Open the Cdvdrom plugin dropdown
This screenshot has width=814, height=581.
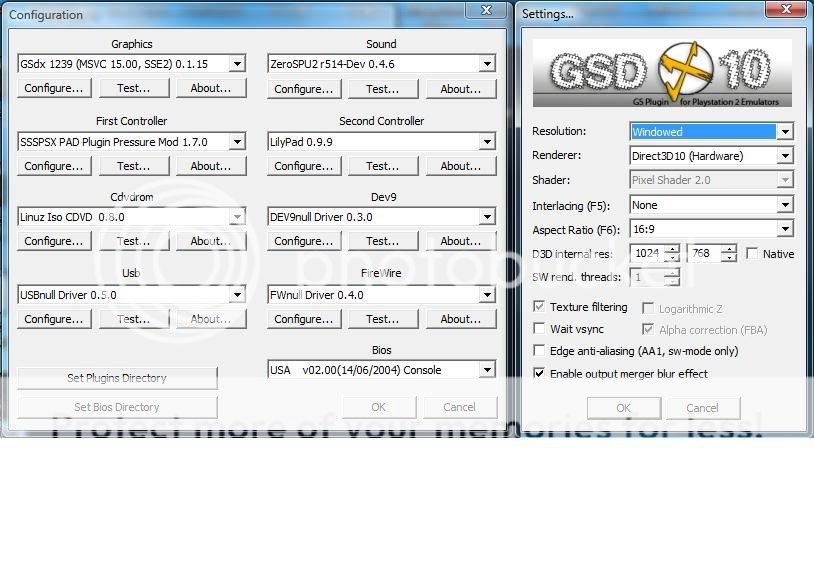(131, 217)
